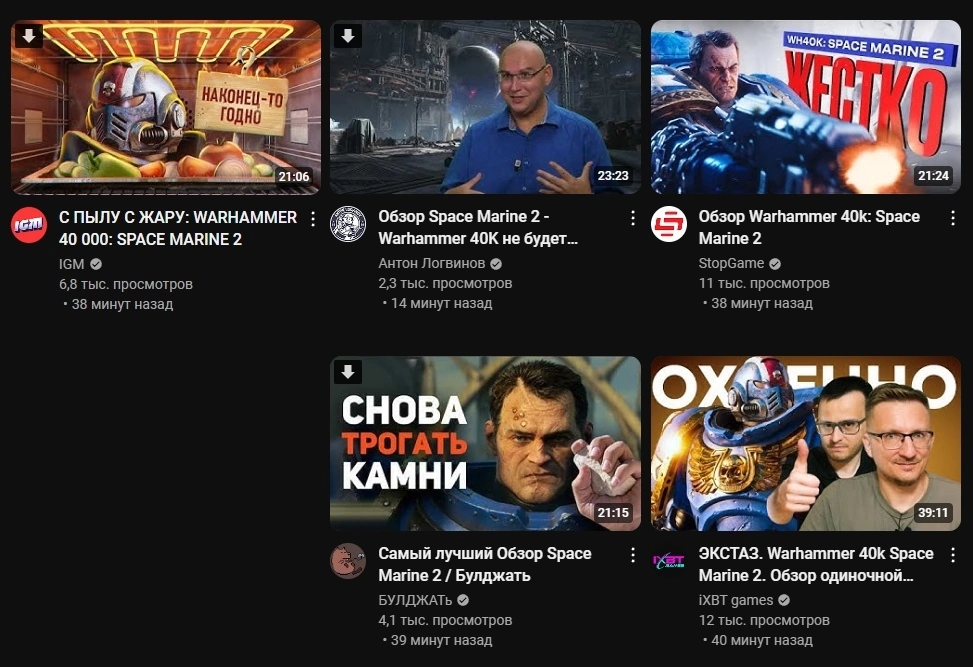Open the IGM channel avatar
Screen dimensions: 973x667
click(x=29, y=224)
